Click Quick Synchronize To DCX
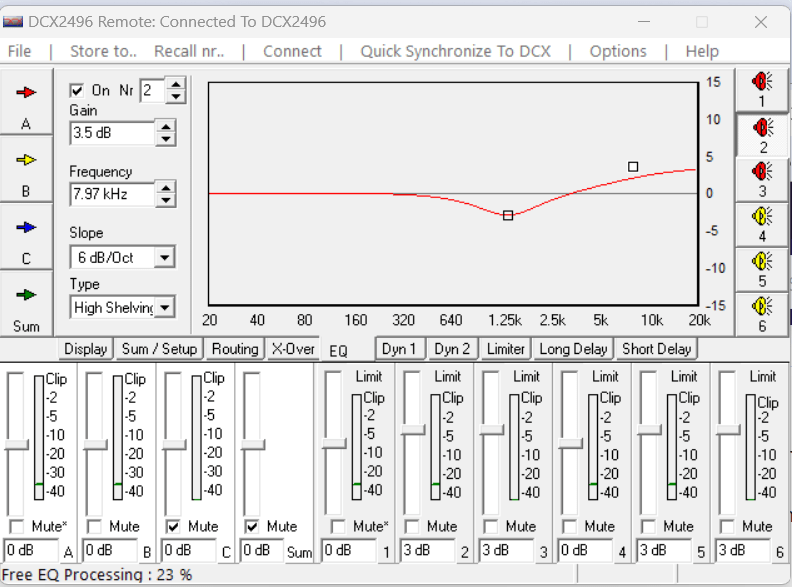 point(455,51)
